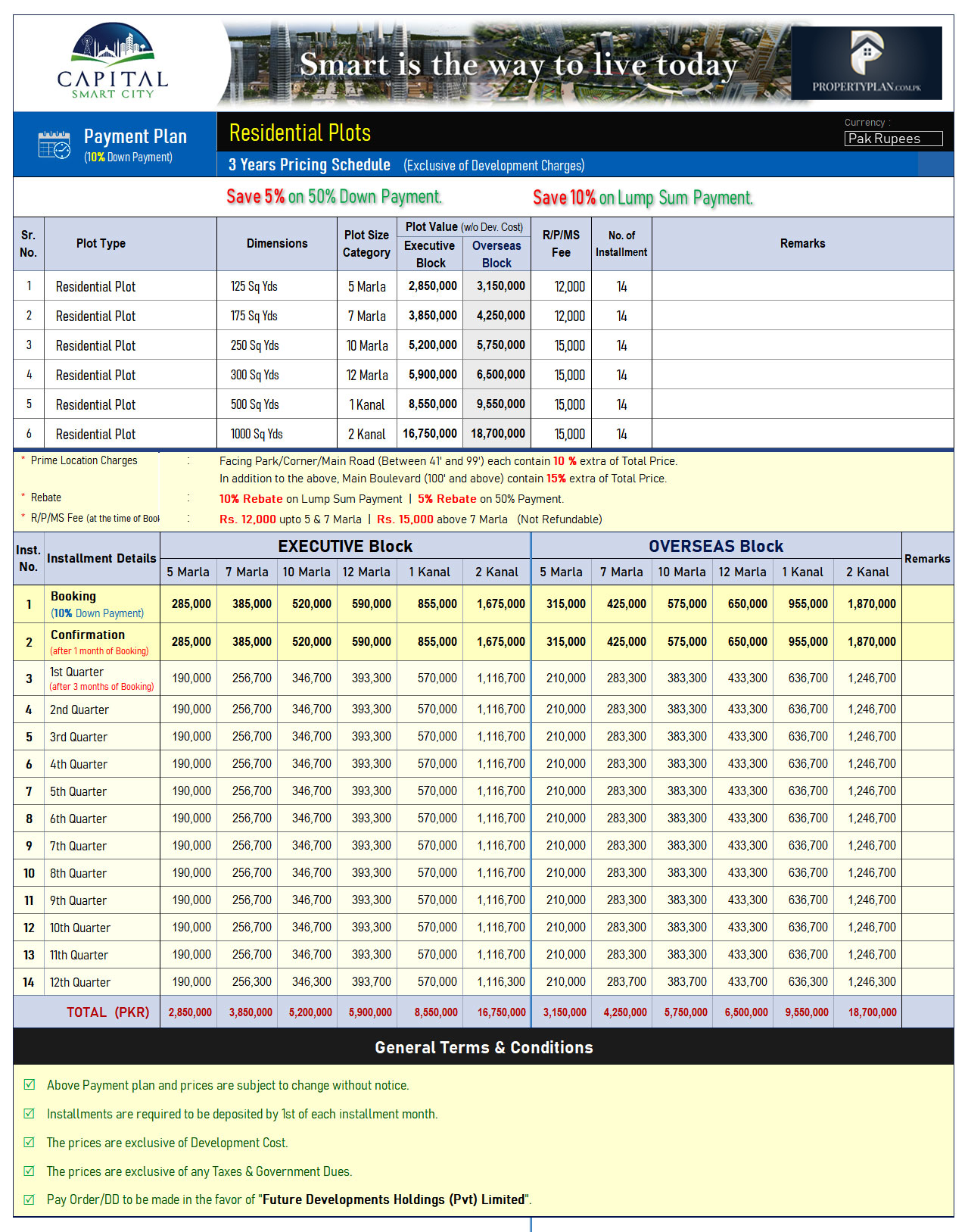Image resolution: width=968 pixels, height=1232 pixels.
Task: Click the 'R/P/MS Fee' column header
Action: [561, 244]
